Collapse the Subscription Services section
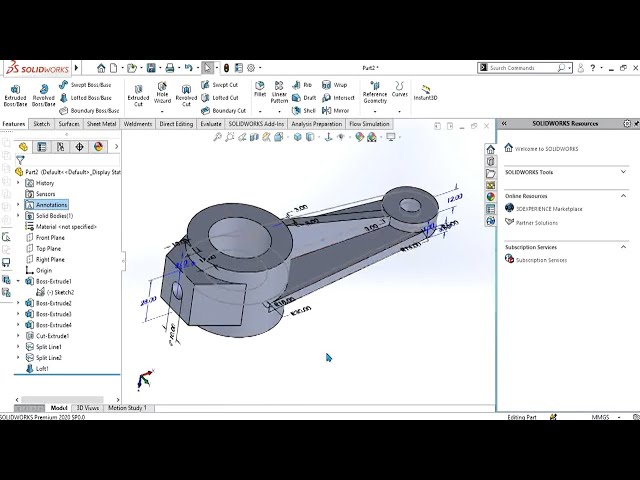 click(x=623, y=247)
